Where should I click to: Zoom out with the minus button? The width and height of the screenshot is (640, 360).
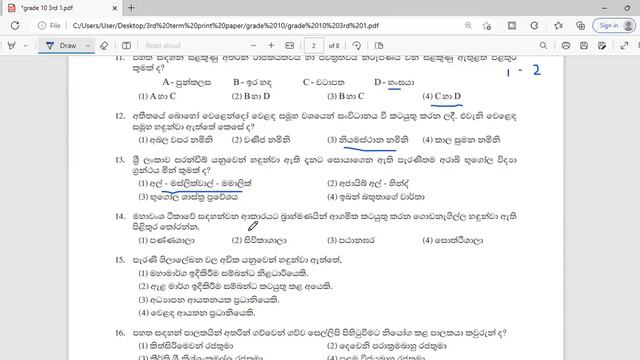pyautogui.click(x=253, y=46)
